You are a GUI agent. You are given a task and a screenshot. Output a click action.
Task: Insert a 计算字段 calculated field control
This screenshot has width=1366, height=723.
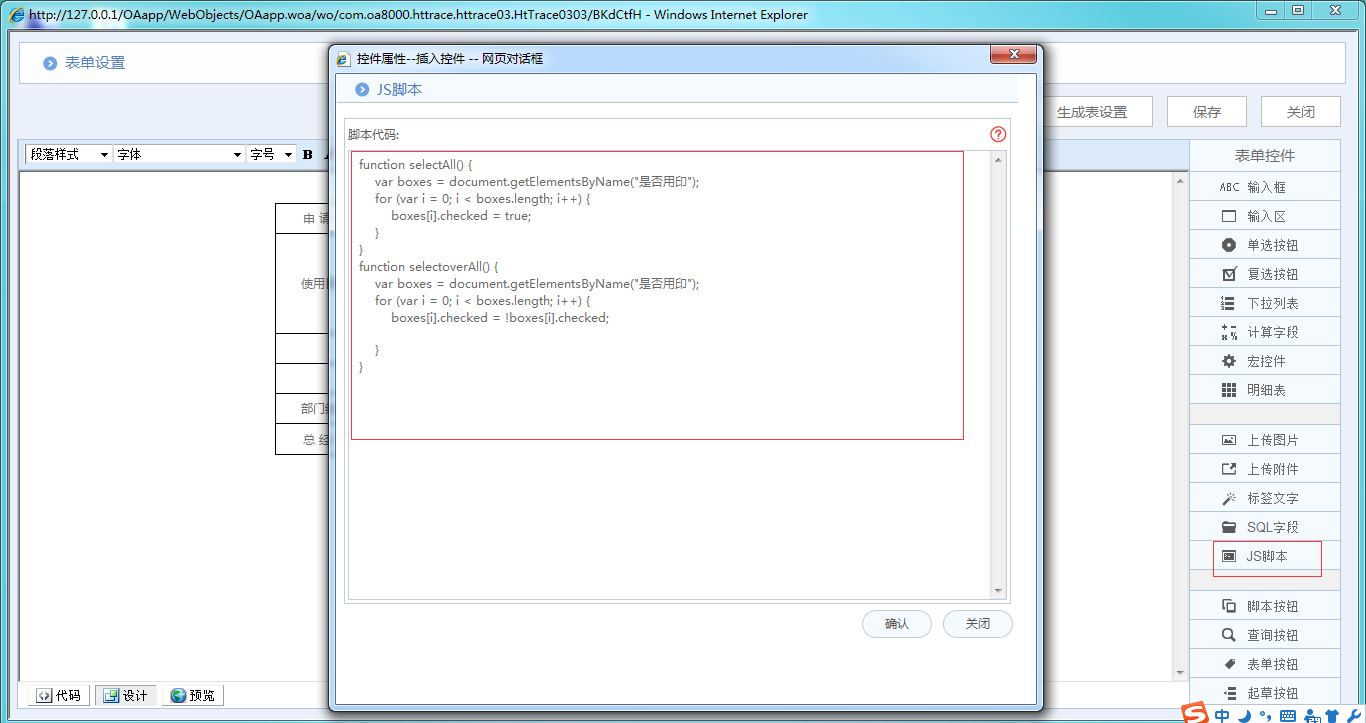[1264, 332]
